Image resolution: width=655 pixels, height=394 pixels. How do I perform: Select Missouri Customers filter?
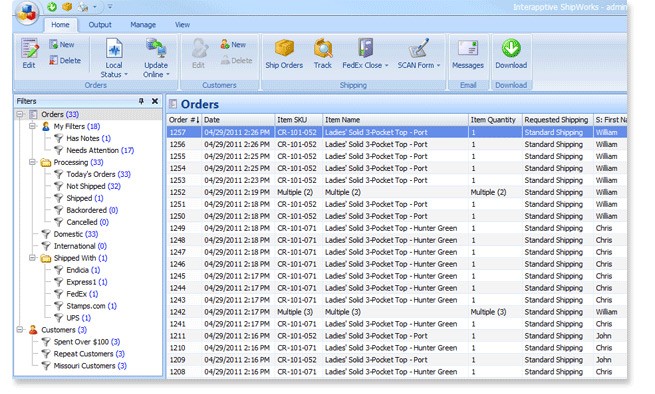[84, 366]
